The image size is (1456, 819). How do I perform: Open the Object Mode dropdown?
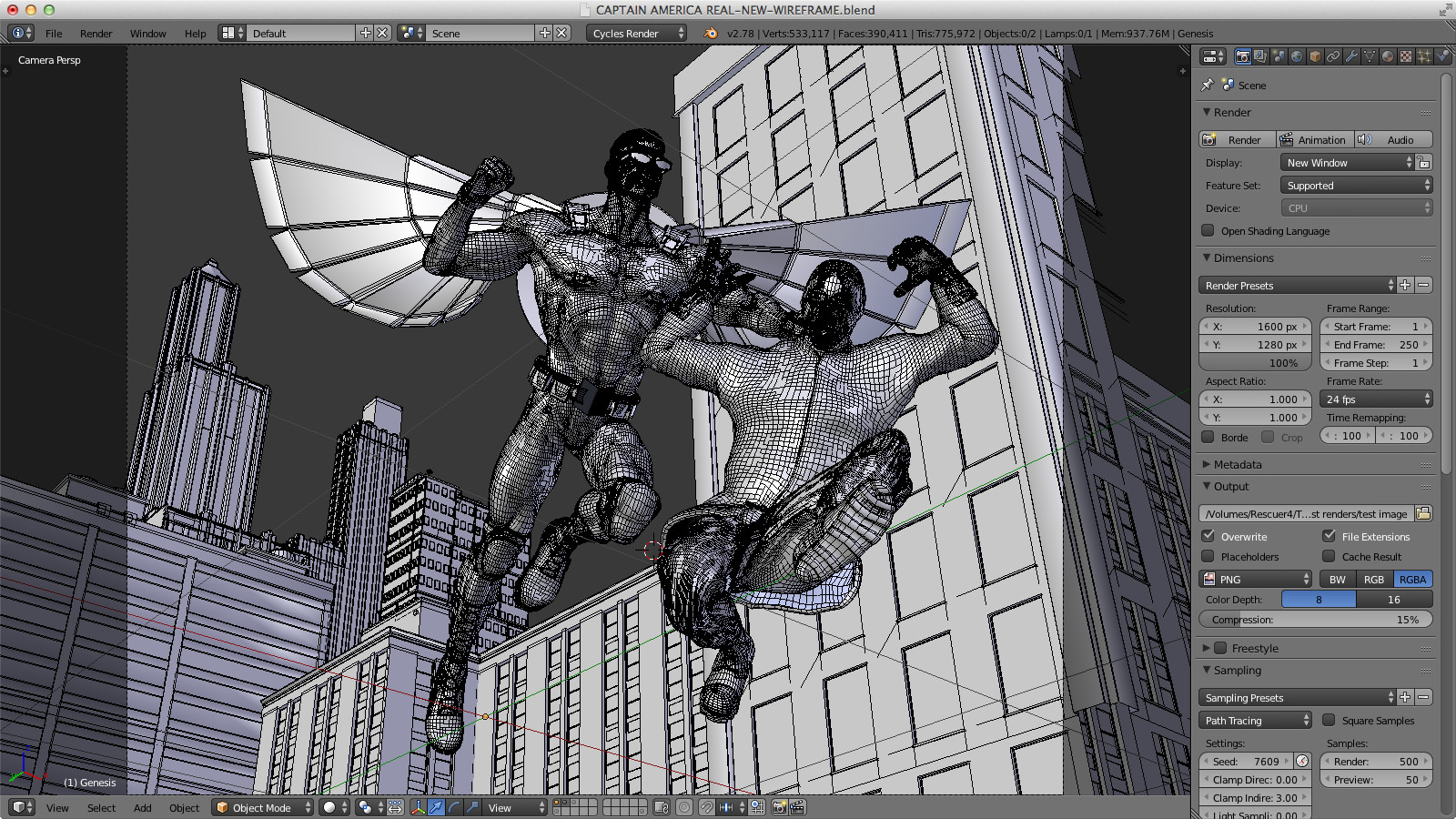pos(263,807)
